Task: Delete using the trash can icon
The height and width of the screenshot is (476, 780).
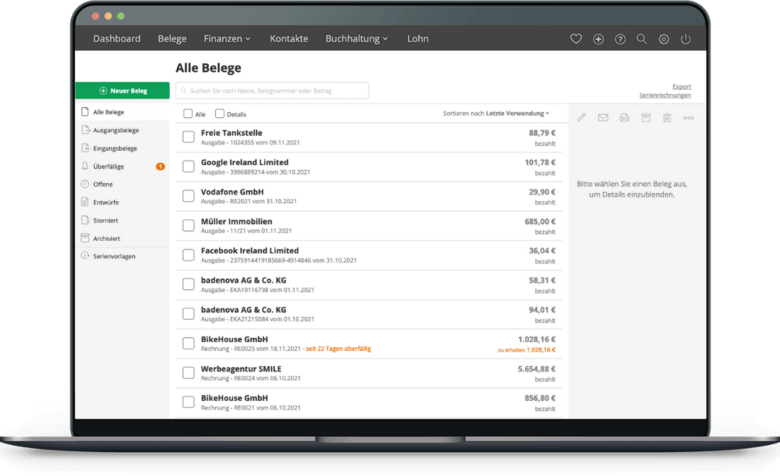Action: [666, 118]
